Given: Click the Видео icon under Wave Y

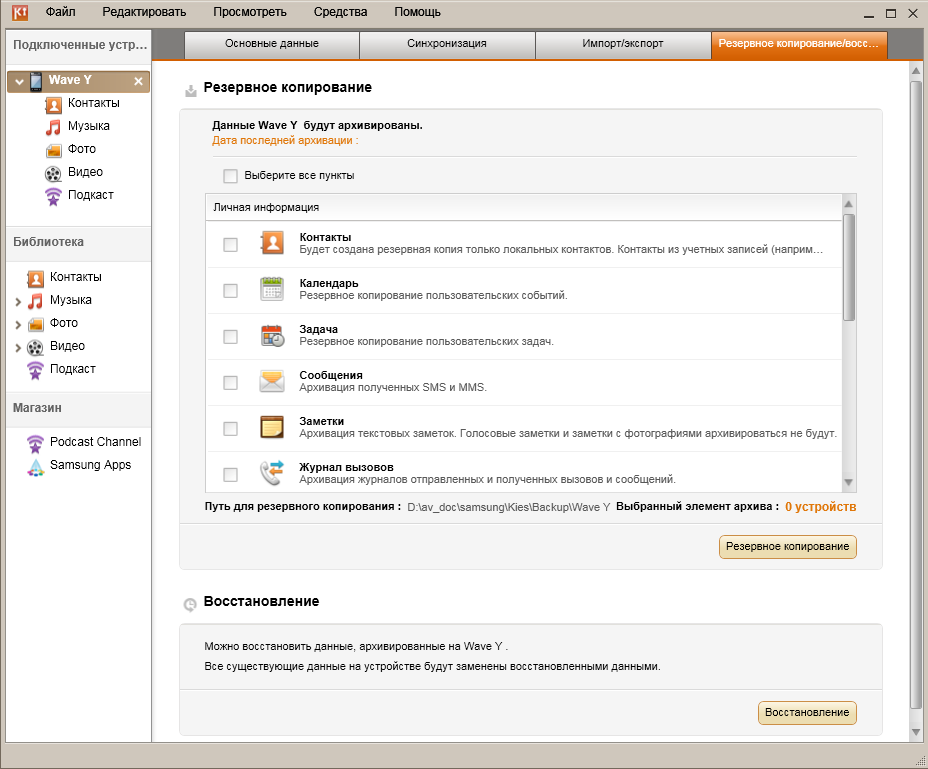Looking at the screenshot, I should click(53, 173).
